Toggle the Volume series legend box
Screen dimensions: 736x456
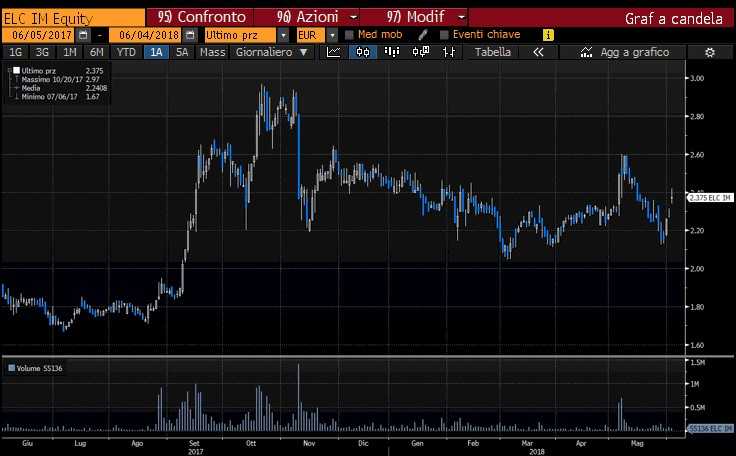pos(12,368)
